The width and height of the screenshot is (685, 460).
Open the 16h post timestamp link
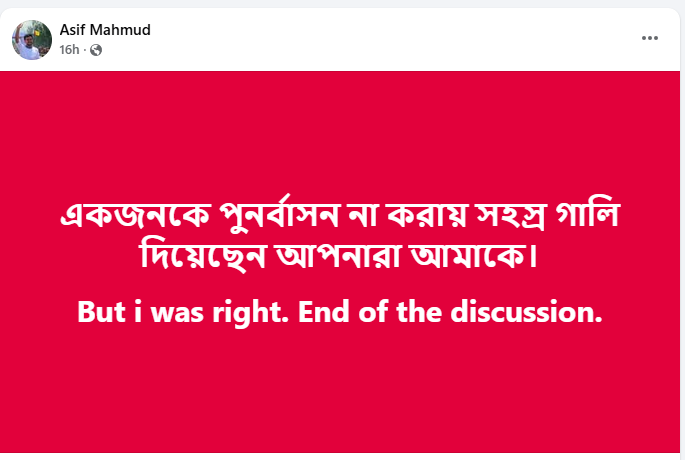coord(69,50)
